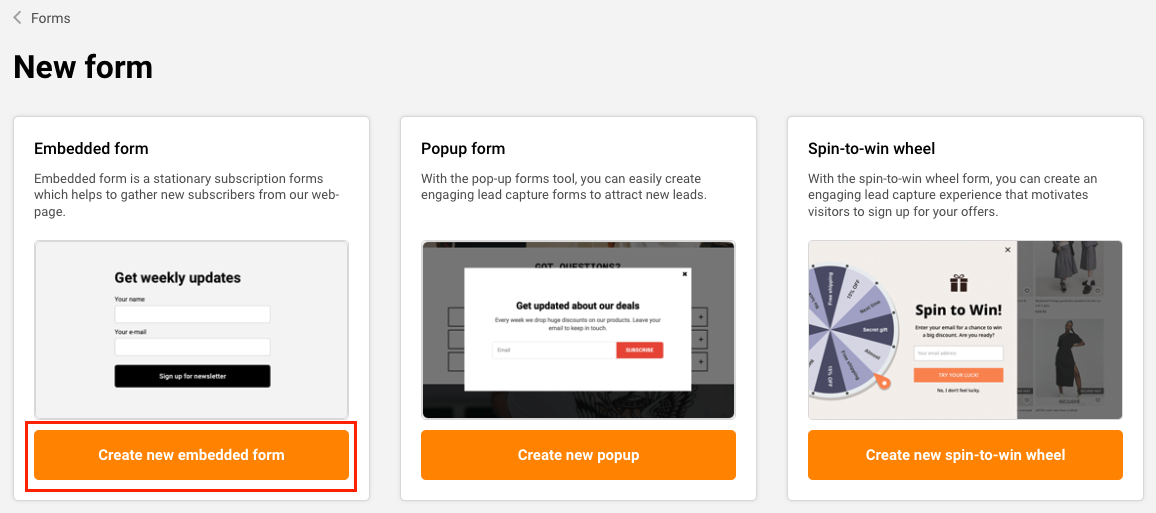Click Create new spin-to-win wheel button
This screenshot has width=1156, height=513.
pyautogui.click(x=965, y=455)
